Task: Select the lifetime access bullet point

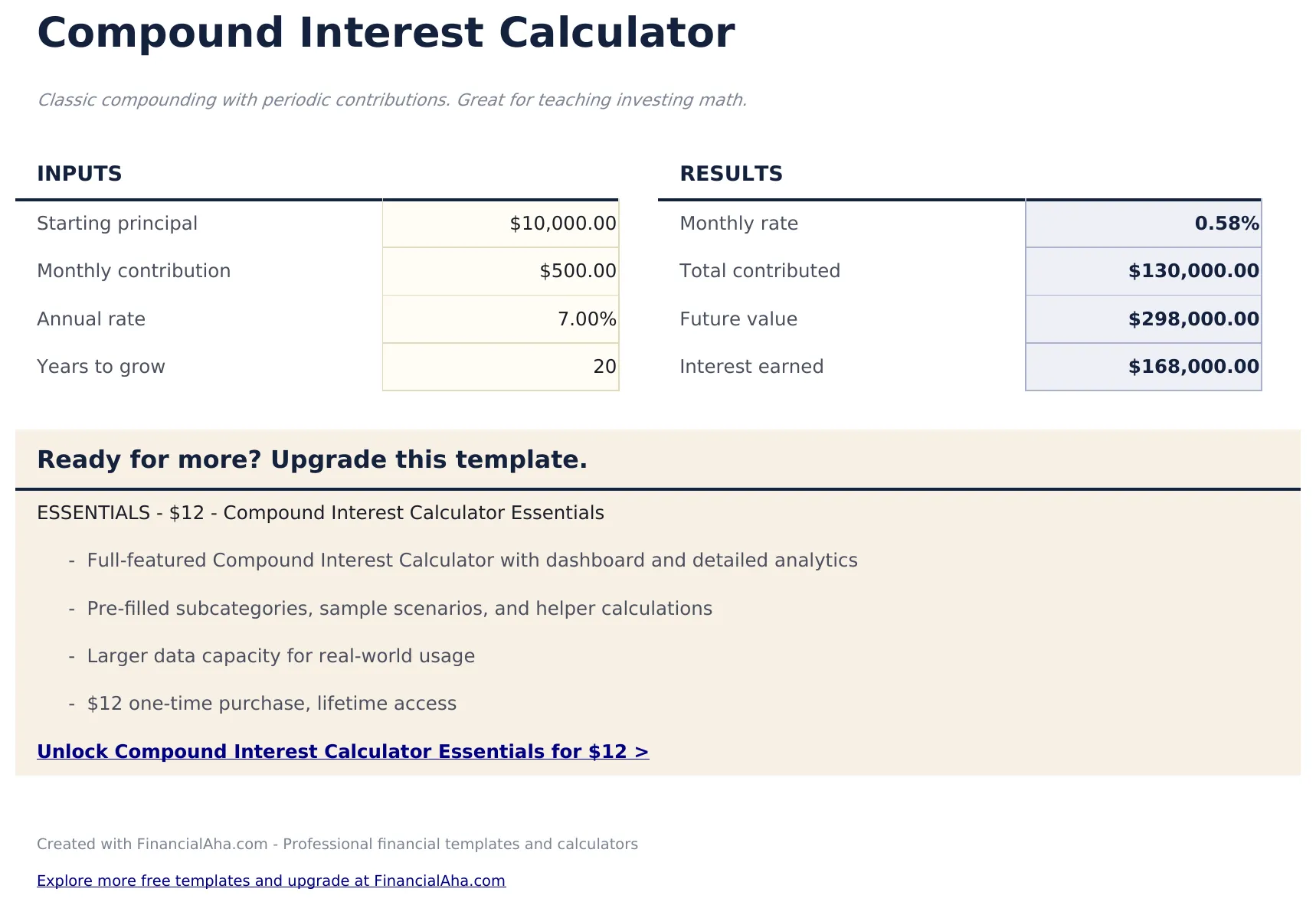Action: point(272,704)
